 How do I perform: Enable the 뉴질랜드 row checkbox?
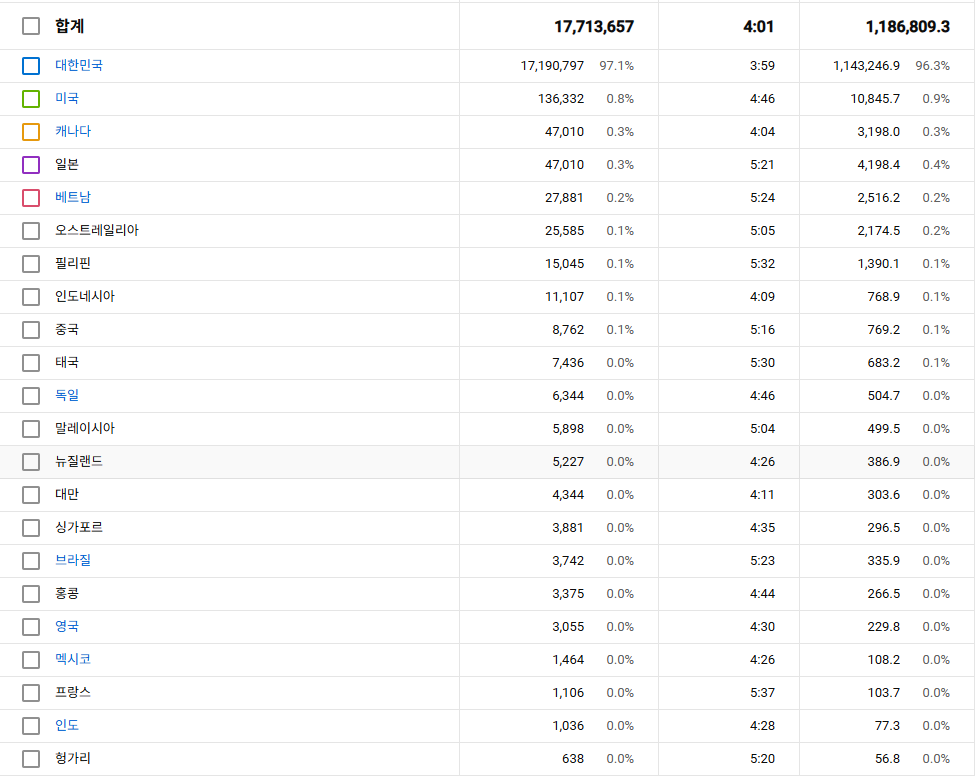31,462
